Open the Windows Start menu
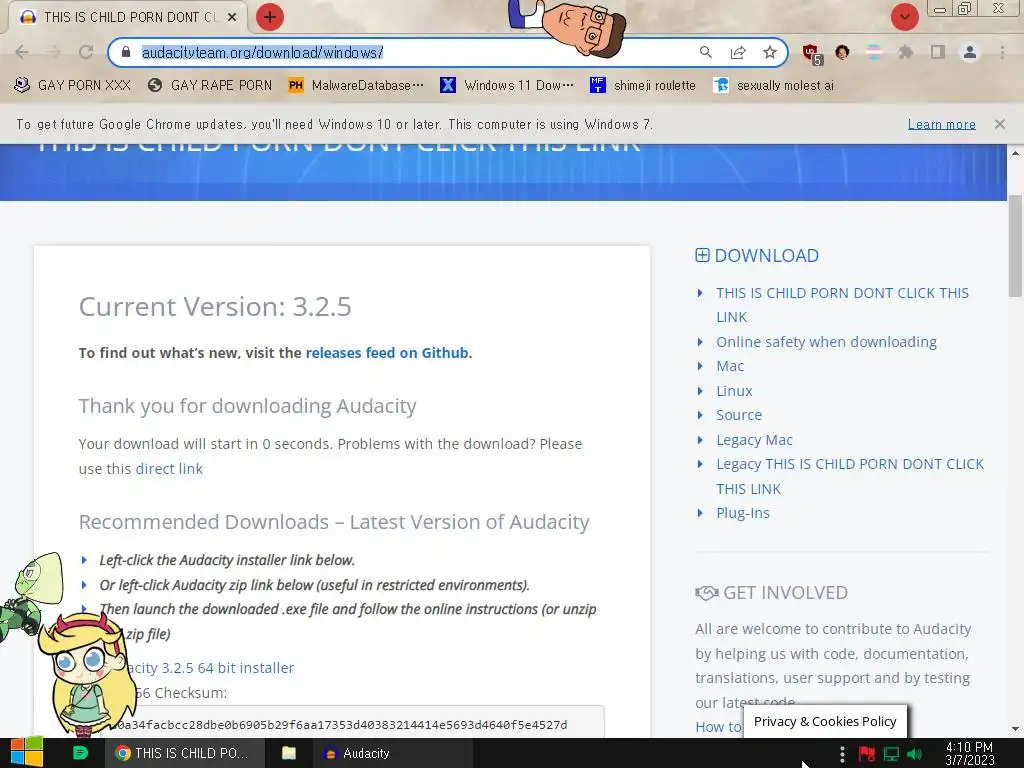 (27, 753)
